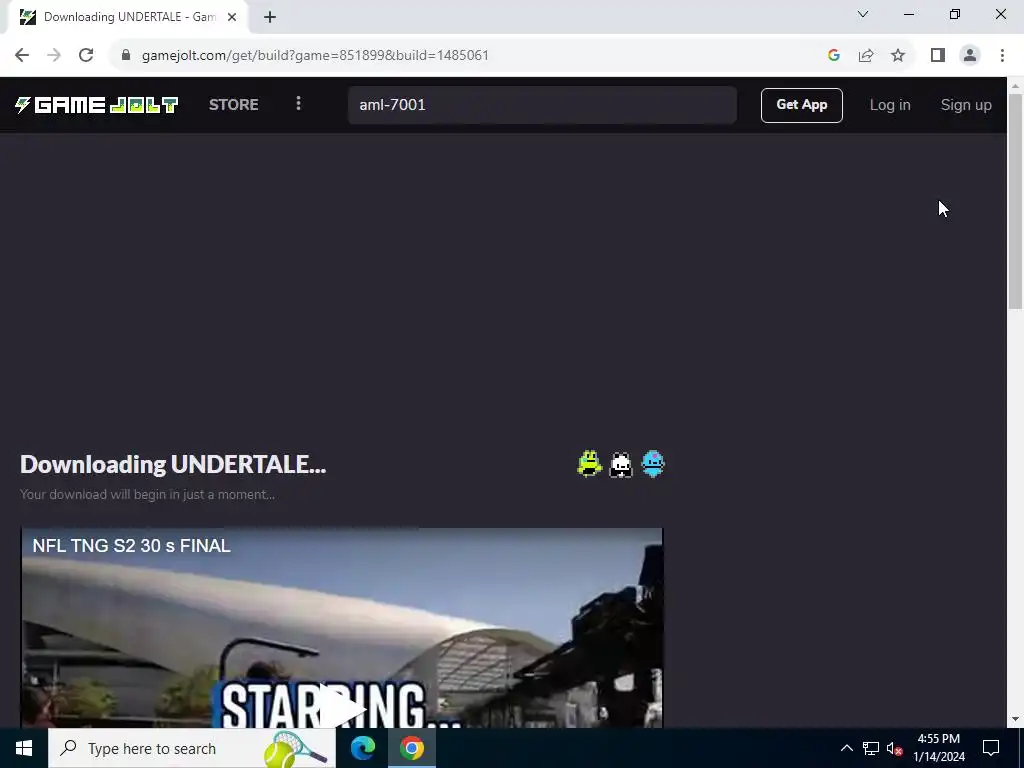Click the scrollbar up arrow

pyautogui.click(x=1015, y=86)
